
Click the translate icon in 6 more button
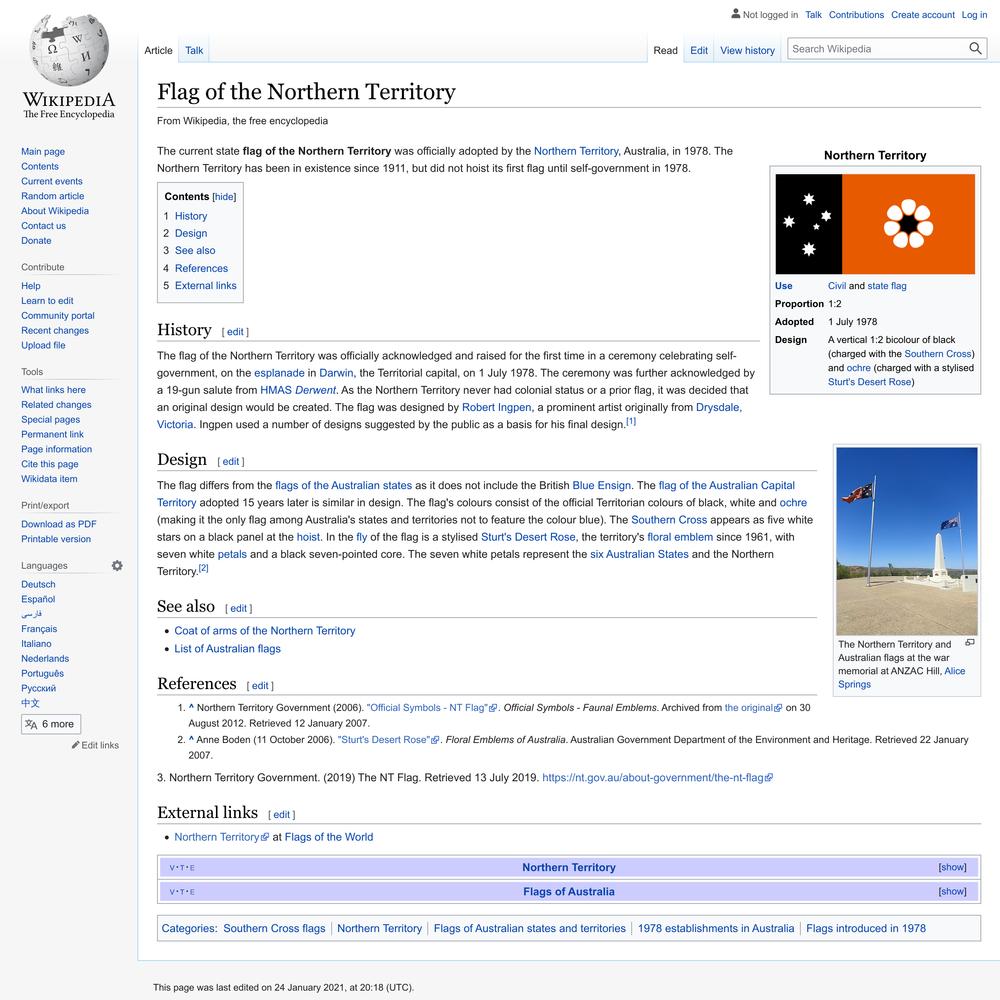click(31, 724)
